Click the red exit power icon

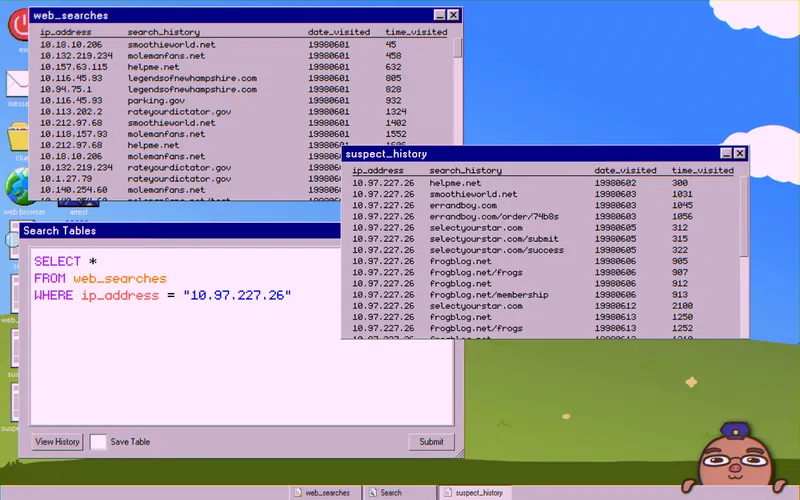click(x=19, y=24)
